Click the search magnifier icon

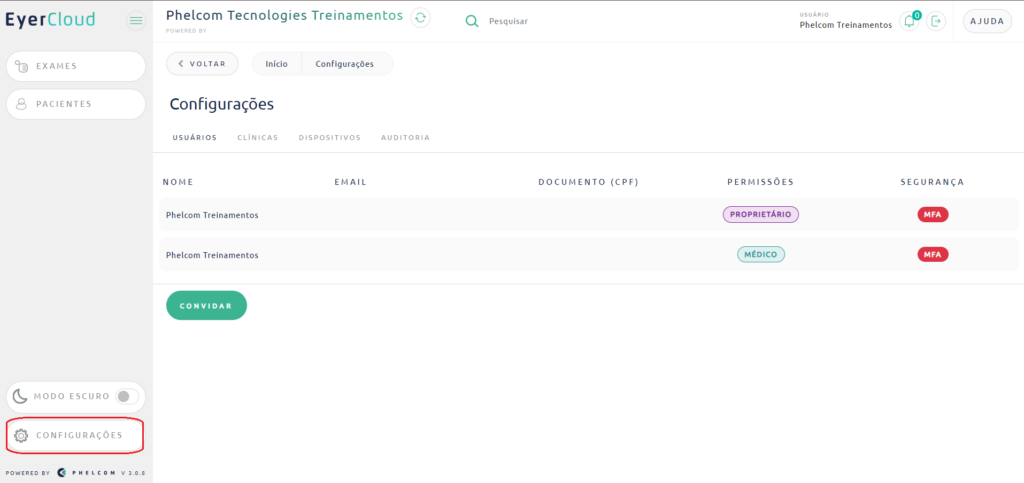(x=472, y=21)
